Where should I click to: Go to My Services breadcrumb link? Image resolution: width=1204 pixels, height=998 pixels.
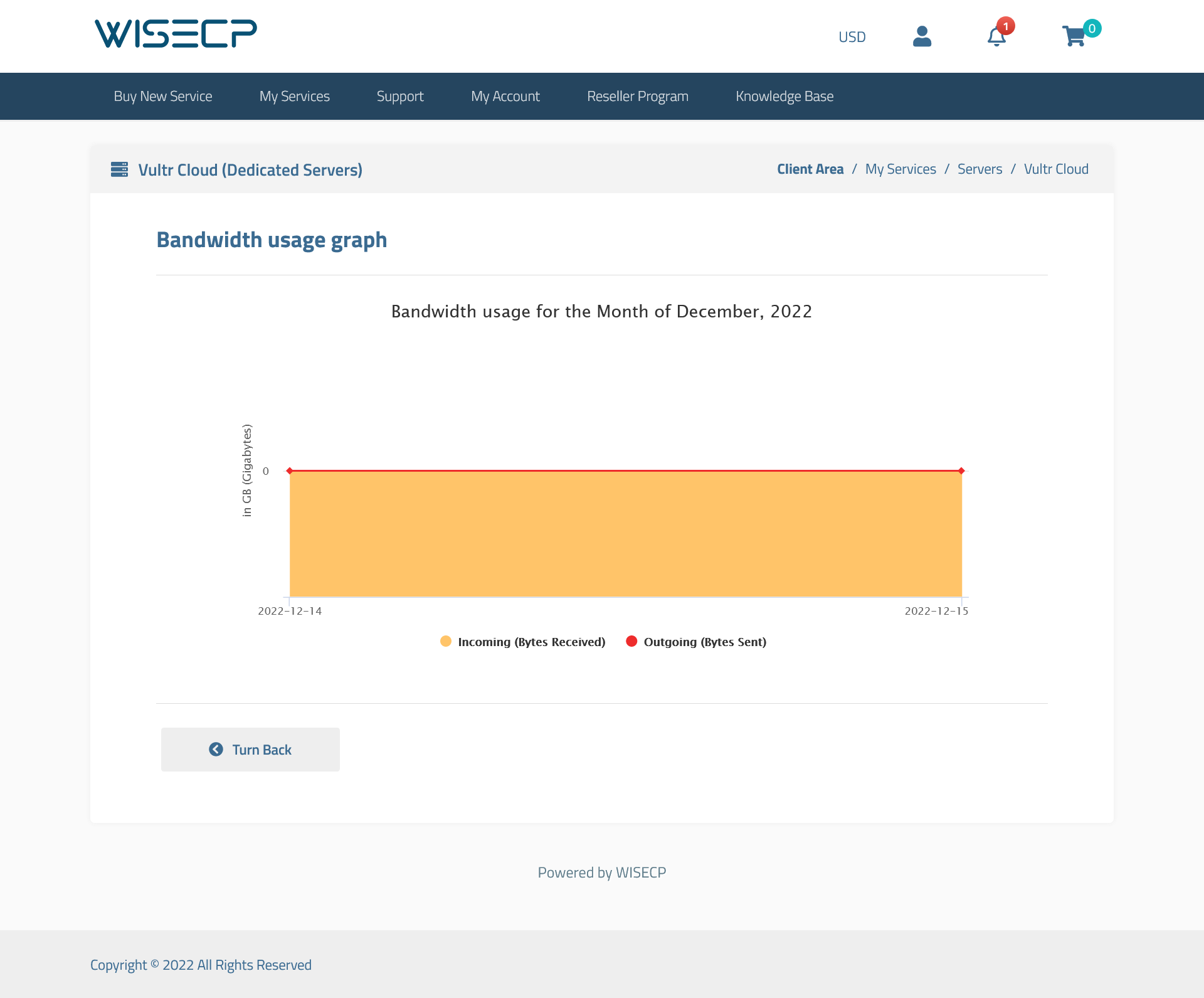900,169
